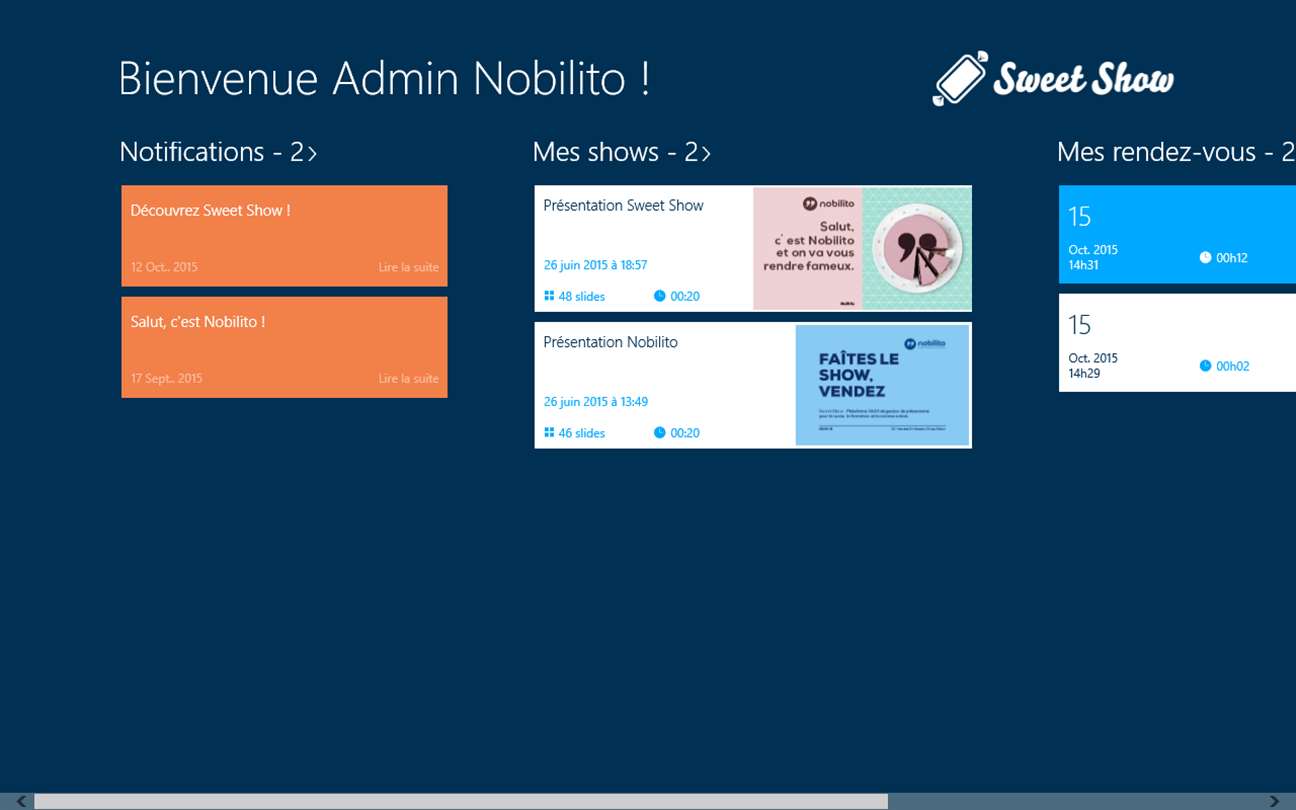Click the 17 Sept.. 2015 notification date

click(x=166, y=378)
